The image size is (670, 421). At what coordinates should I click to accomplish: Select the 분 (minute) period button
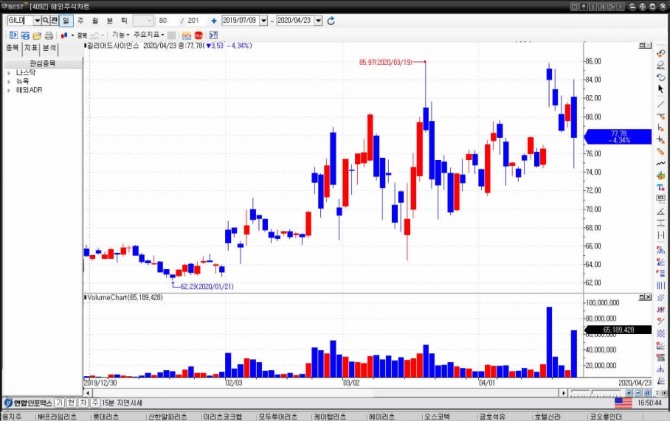click(x=109, y=21)
